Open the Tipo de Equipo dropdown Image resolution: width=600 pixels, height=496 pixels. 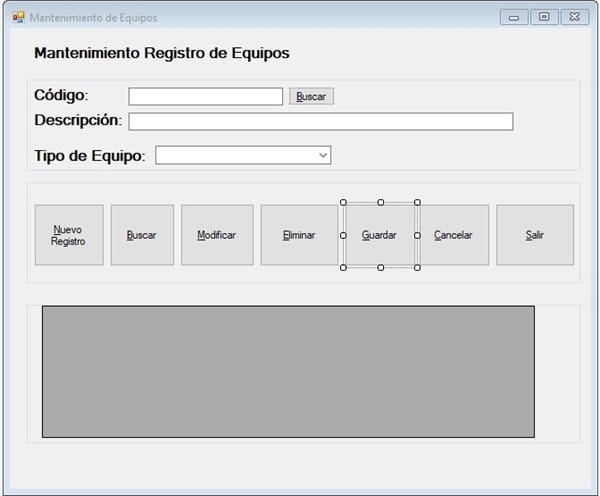(243, 155)
